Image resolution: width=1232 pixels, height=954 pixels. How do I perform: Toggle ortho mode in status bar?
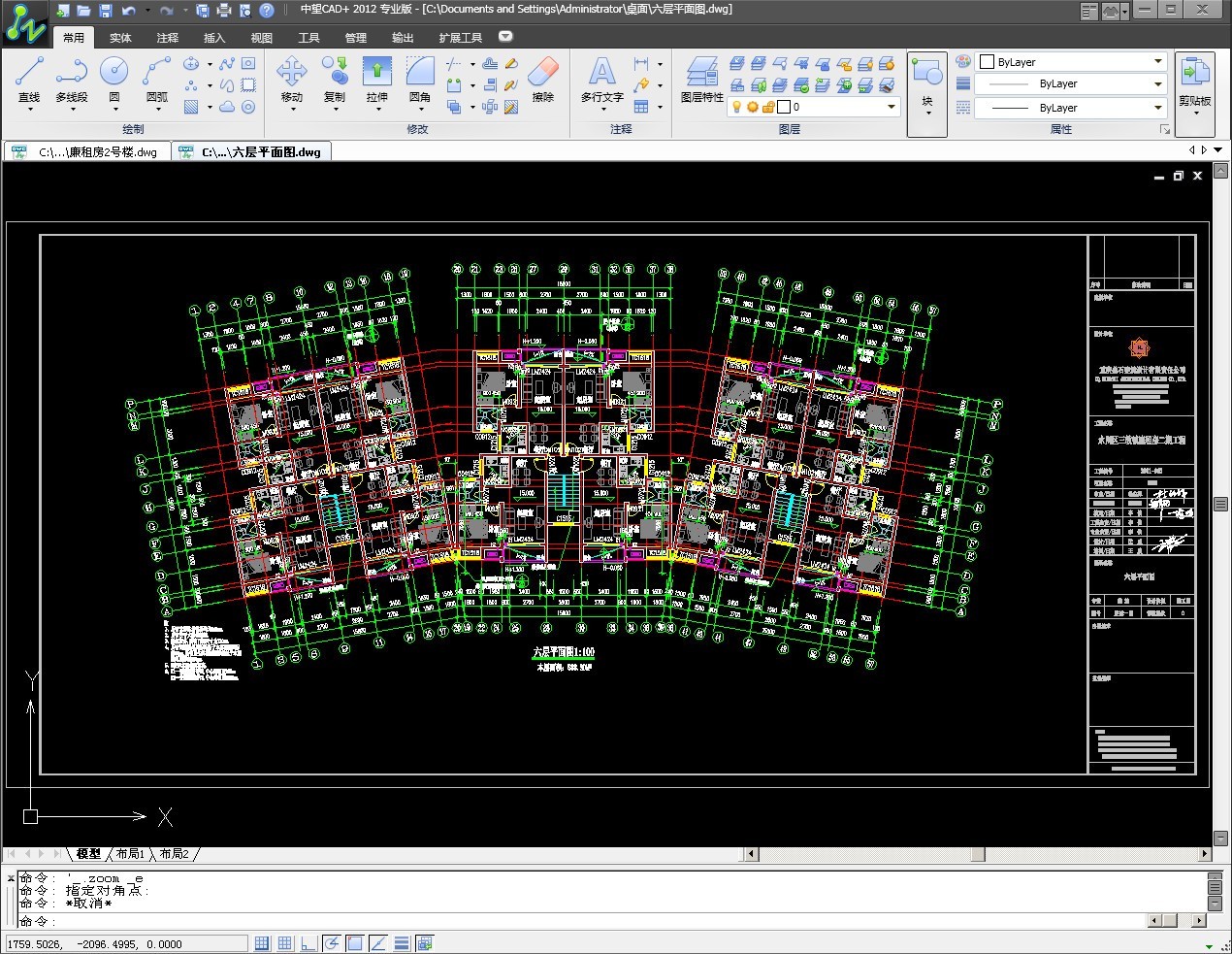coord(308,943)
